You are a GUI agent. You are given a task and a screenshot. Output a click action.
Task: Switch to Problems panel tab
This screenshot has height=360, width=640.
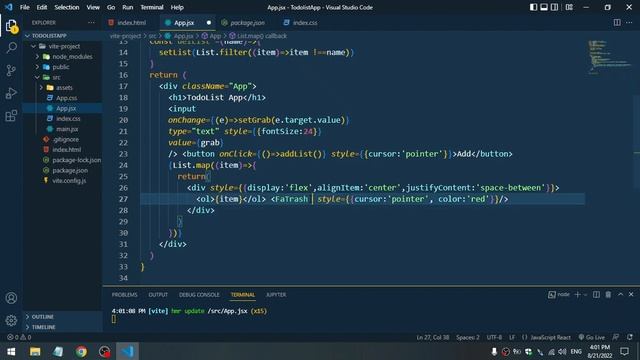coord(124,295)
